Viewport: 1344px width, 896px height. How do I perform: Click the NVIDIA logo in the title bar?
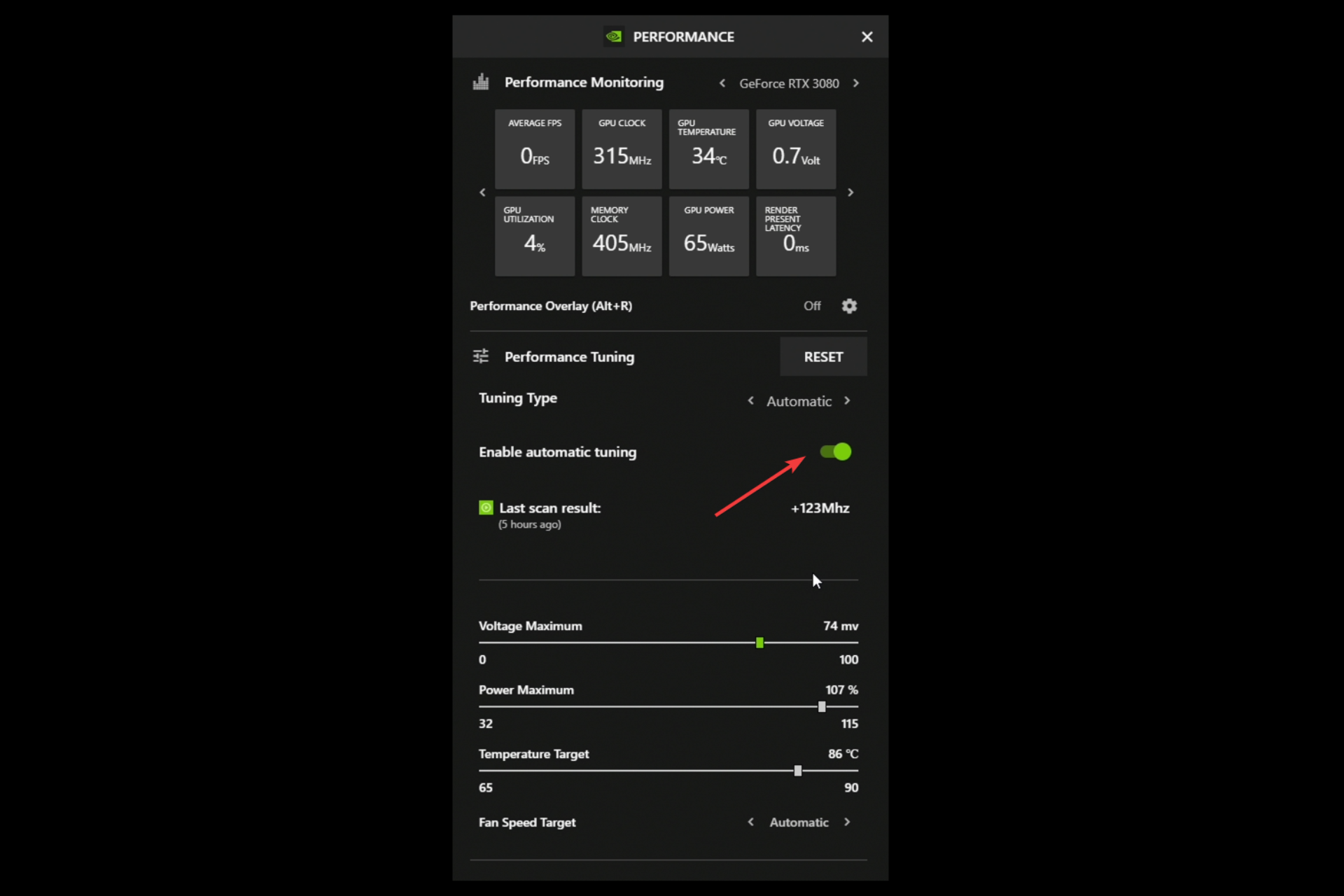coord(614,36)
